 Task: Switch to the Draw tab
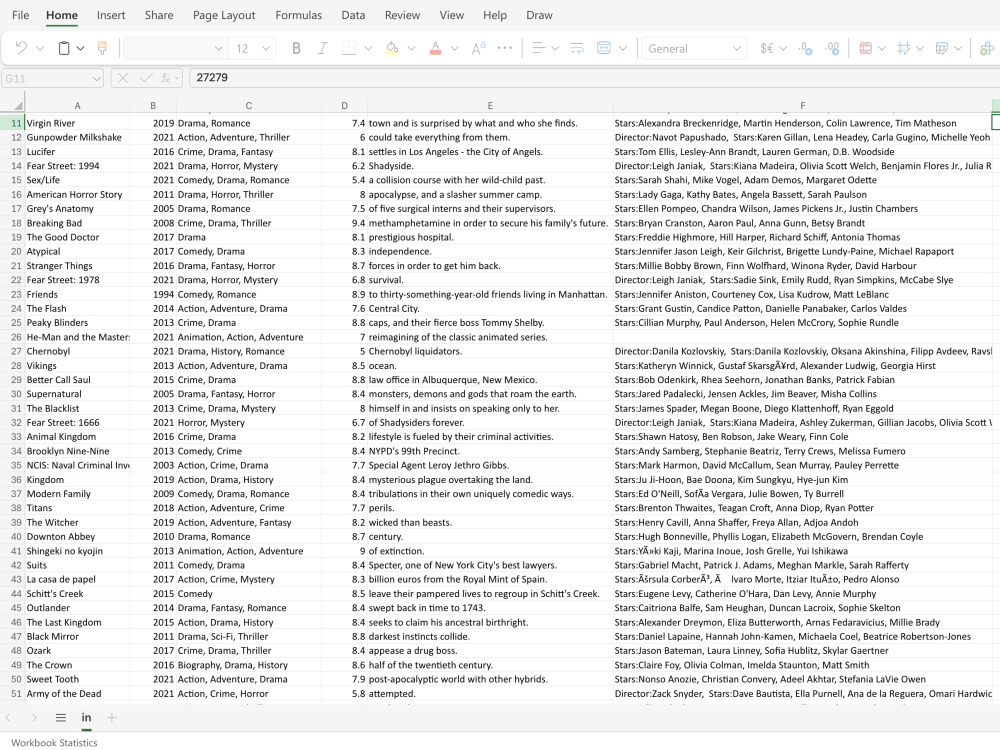click(539, 15)
